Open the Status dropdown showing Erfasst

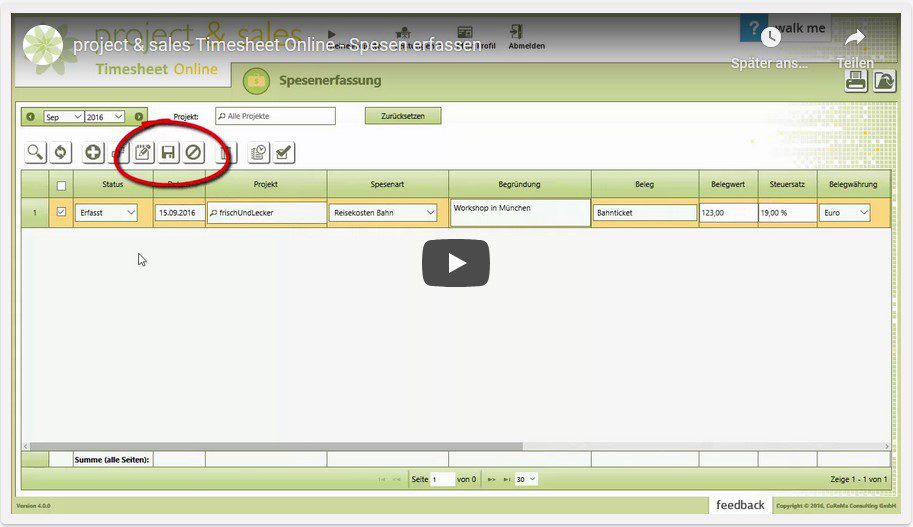pyautogui.click(x=106, y=213)
